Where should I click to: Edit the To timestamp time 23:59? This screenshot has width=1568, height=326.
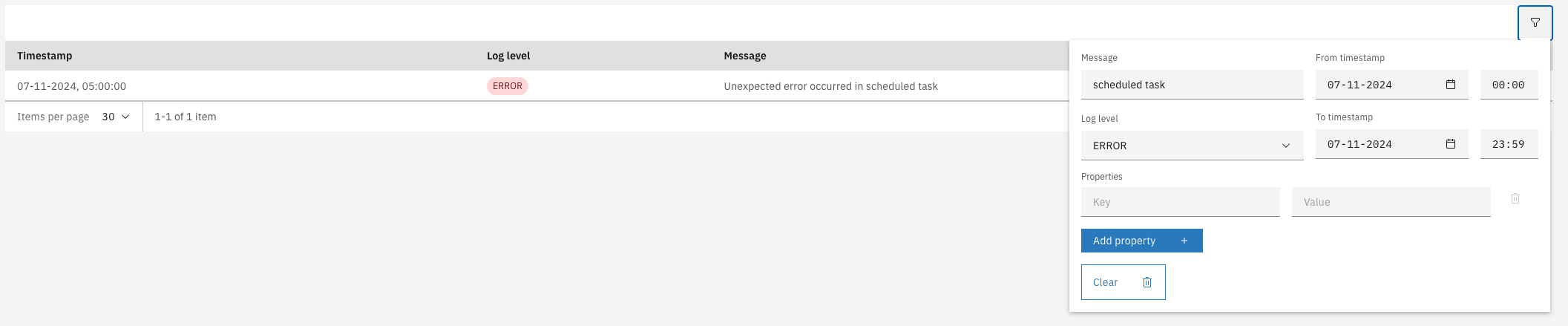coord(1509,144)
